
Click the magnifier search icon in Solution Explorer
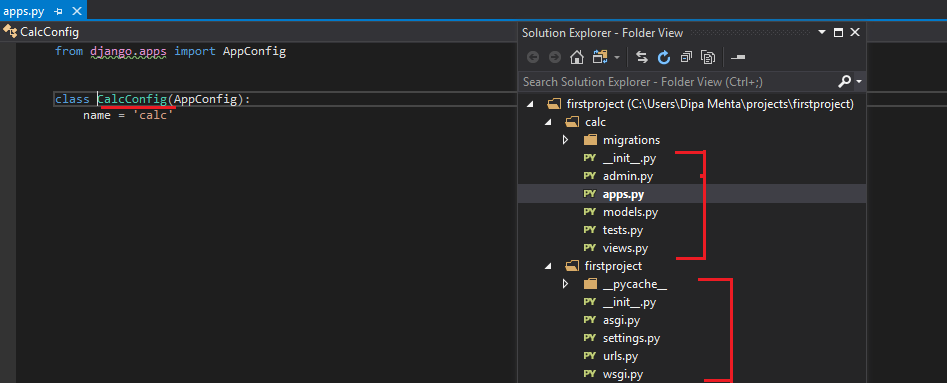[x=845, y=81]
